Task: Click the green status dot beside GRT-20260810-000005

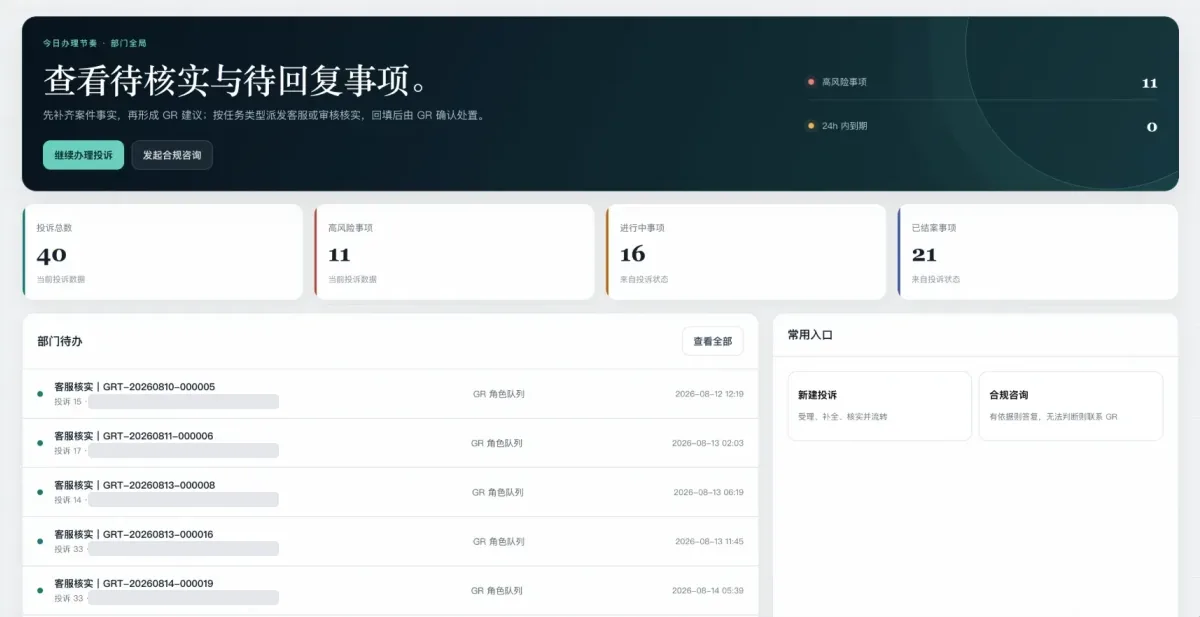Action: click(x=40, y=394)
